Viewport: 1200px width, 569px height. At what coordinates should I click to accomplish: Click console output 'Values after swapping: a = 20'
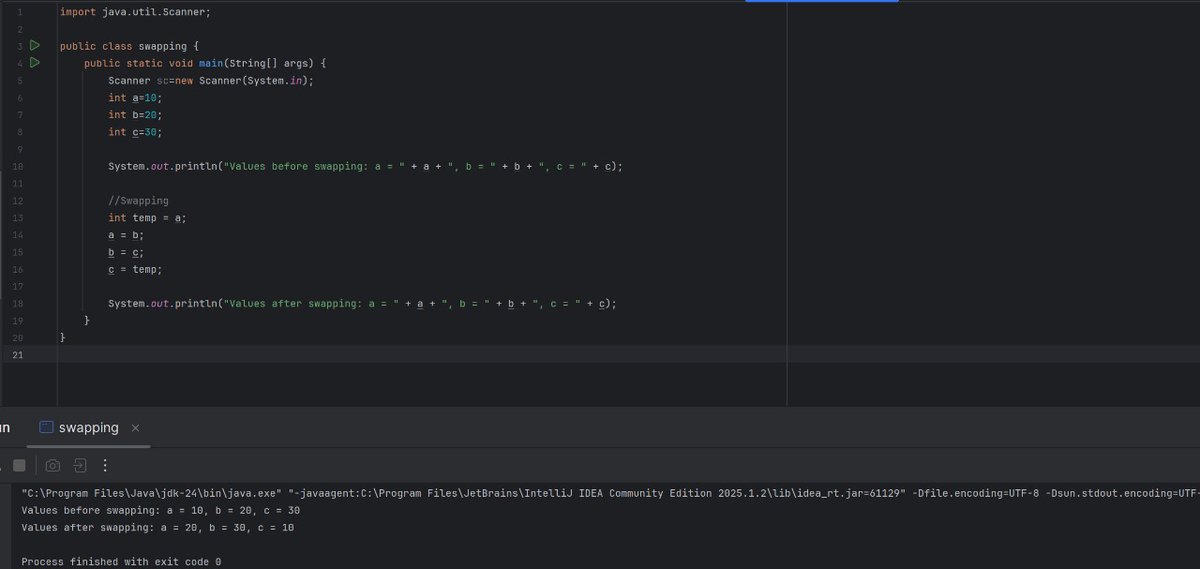(x=157, y=527)
